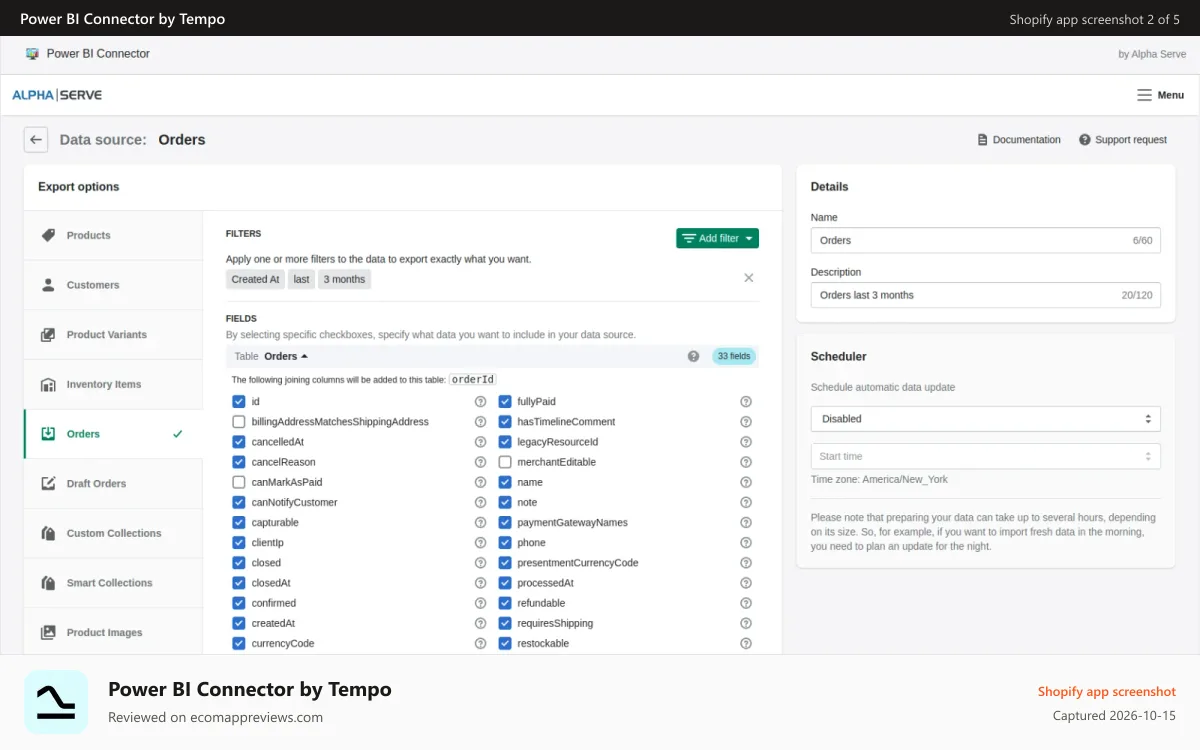Click help icon for phone field
Viewport: 1200px width, 750px height.
point(746,543)
